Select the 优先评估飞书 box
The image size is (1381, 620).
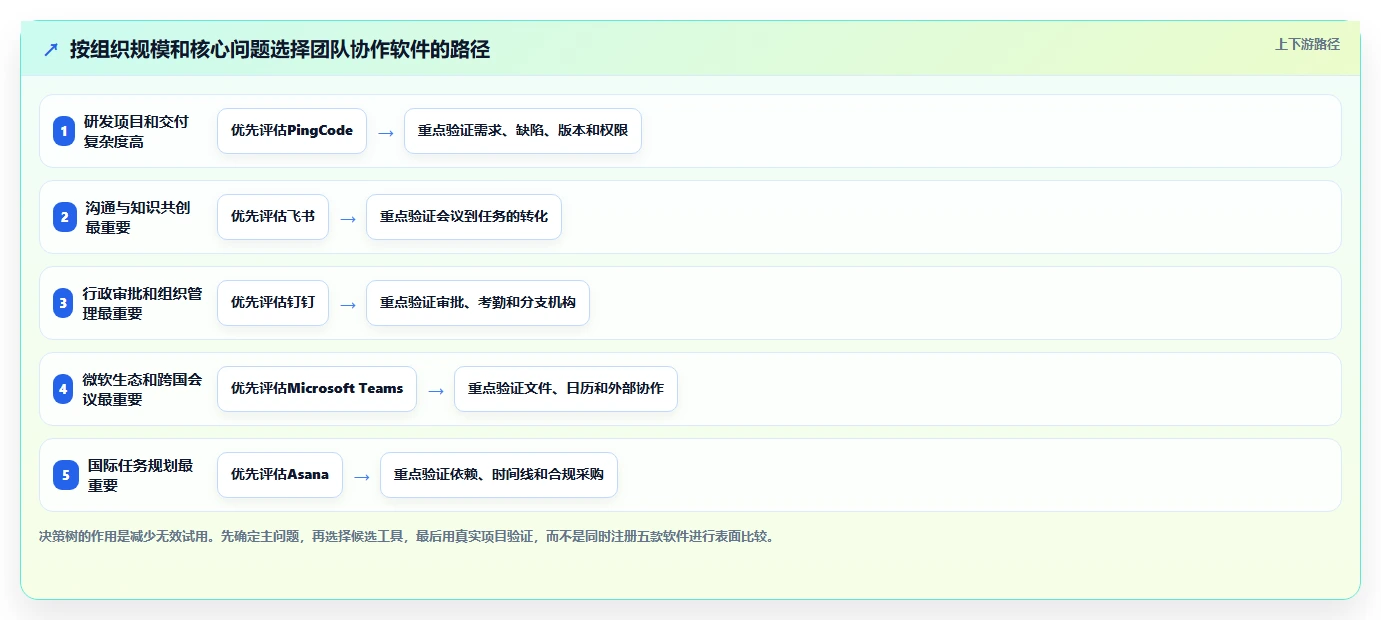click(x=273, y=217)
